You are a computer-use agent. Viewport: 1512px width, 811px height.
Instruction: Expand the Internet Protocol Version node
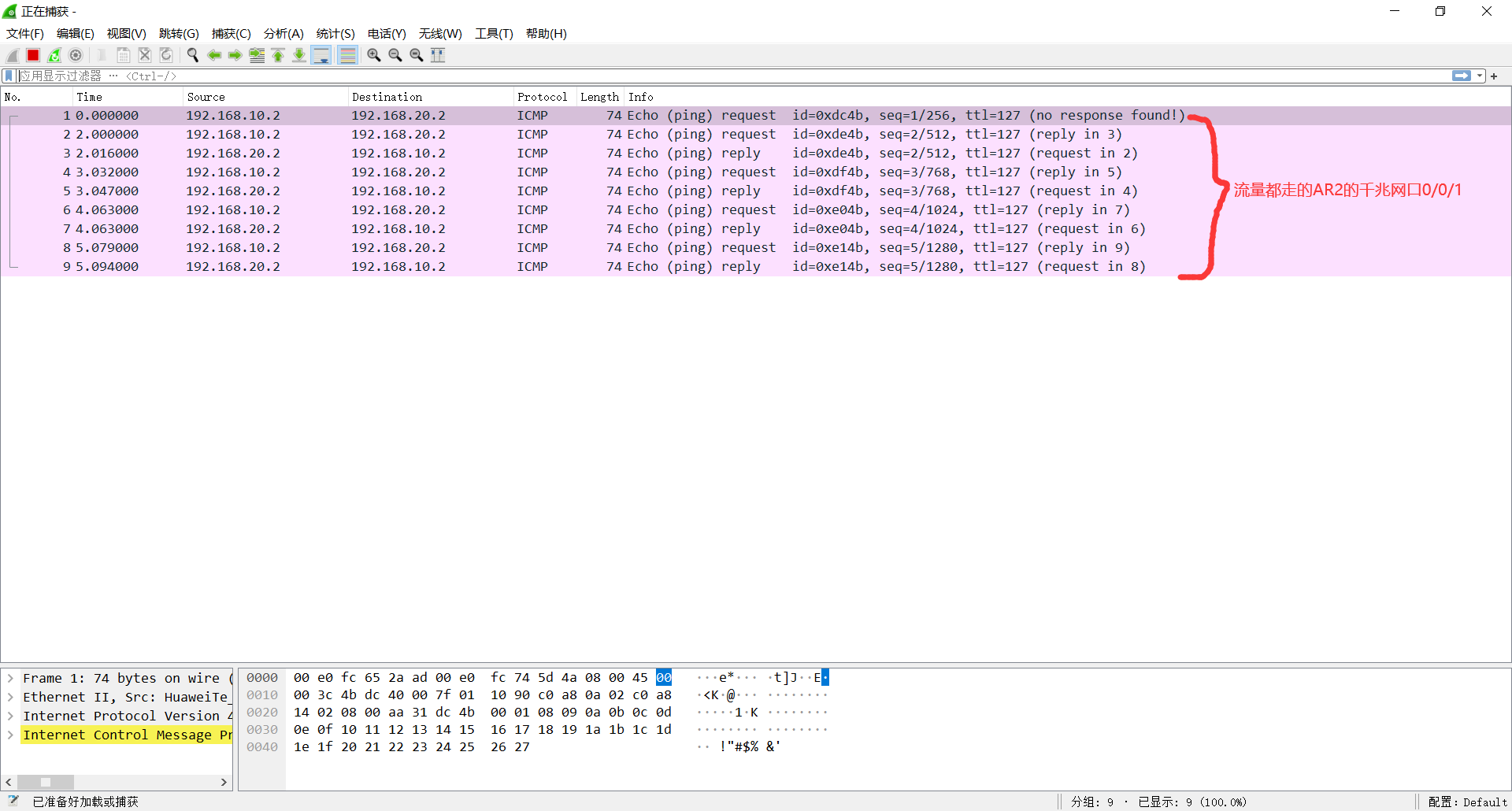click(11, 716)
